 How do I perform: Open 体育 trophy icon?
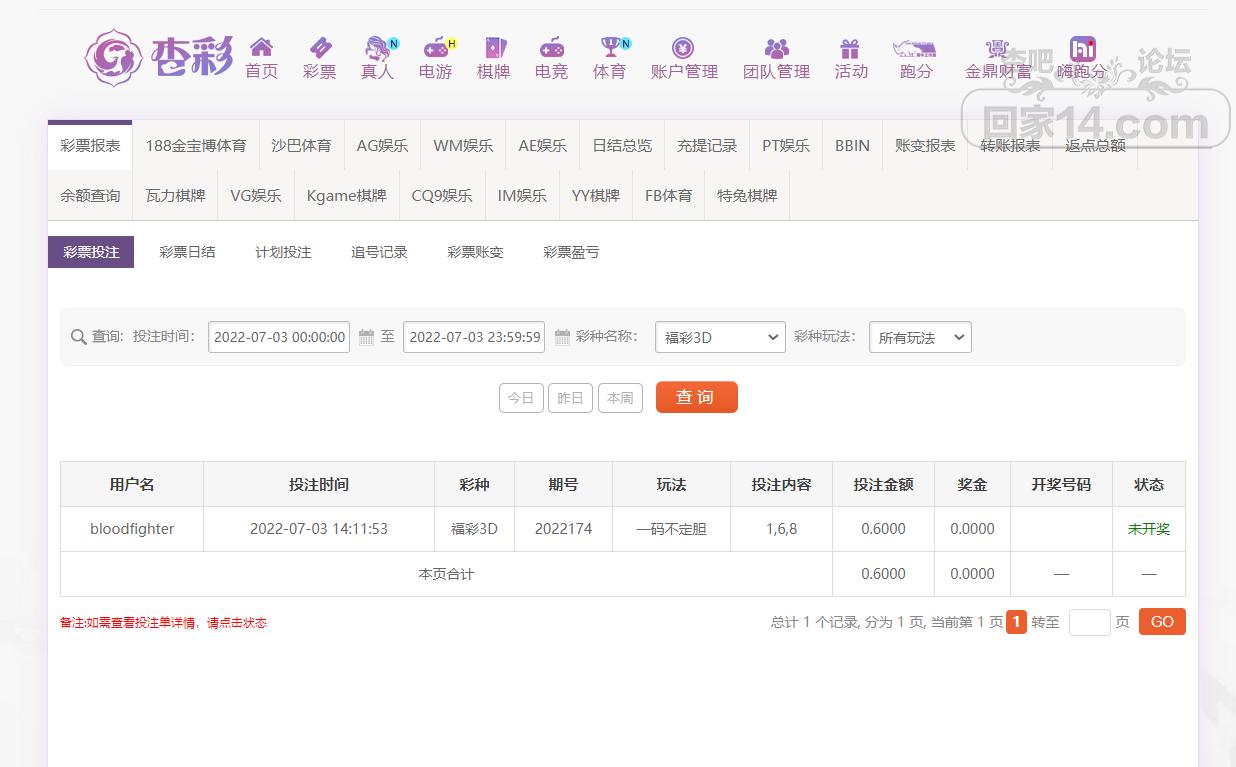(x=609, y=47)
